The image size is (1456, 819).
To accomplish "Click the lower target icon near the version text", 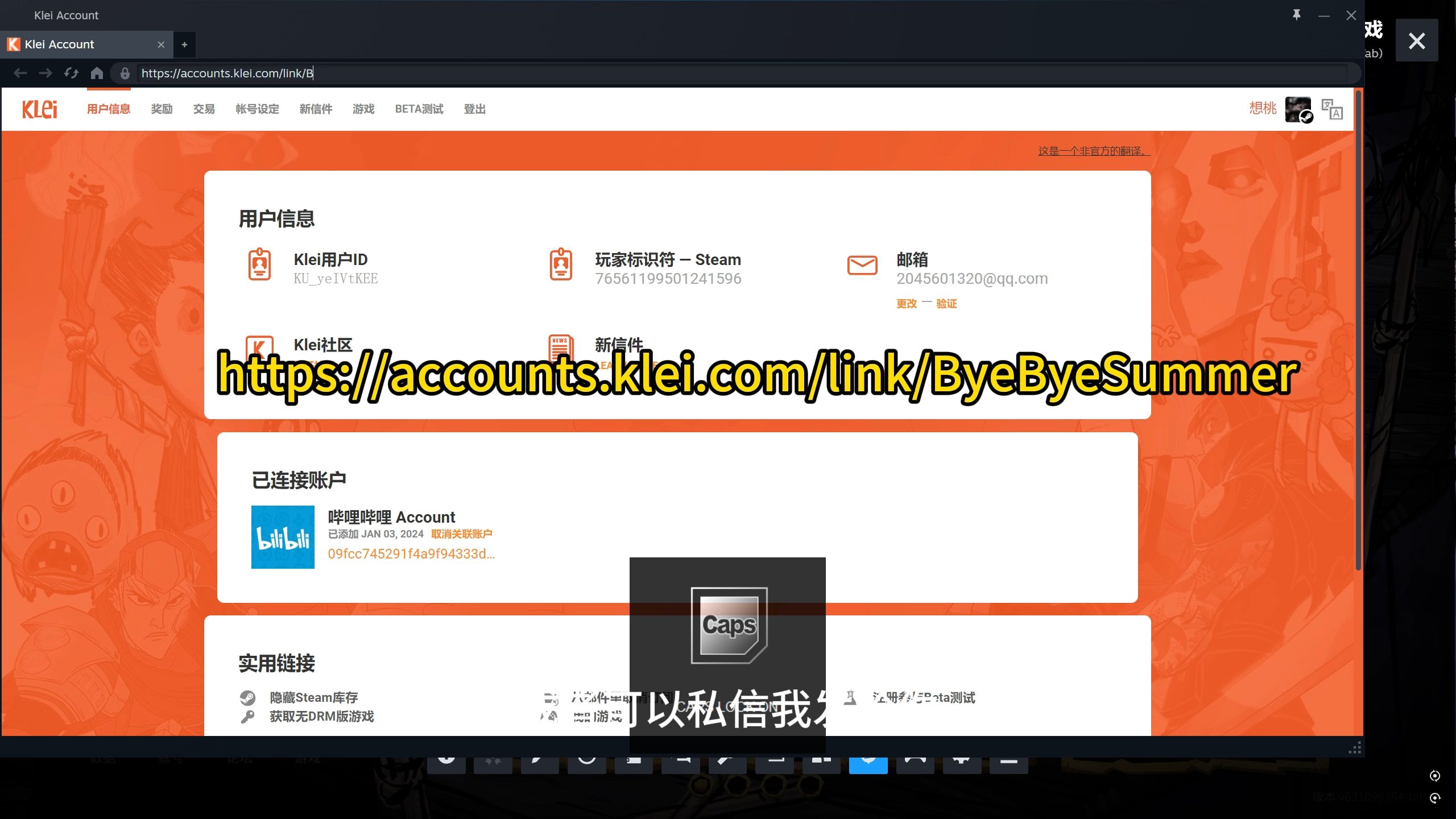I will [x=1435, y=798].
